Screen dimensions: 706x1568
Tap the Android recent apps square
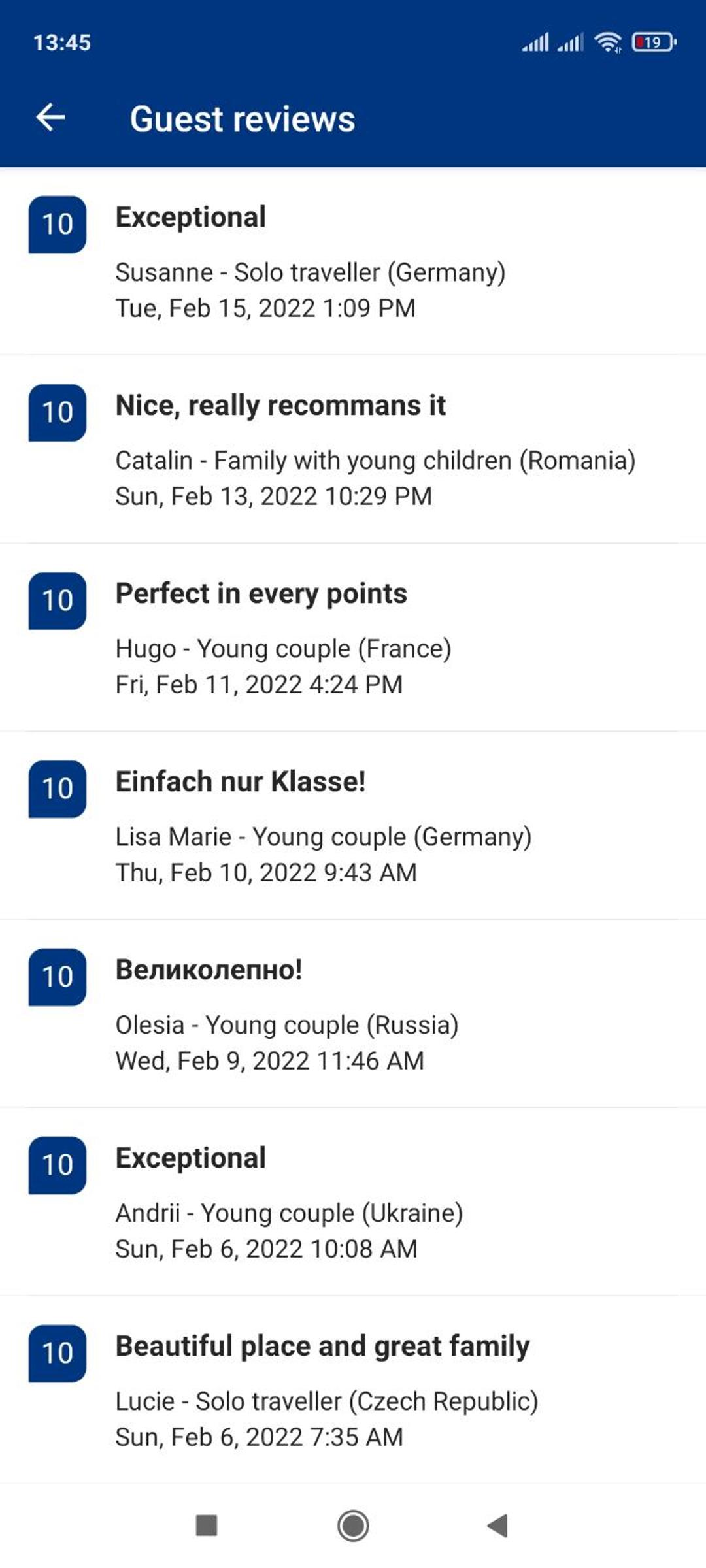click(x=207, y=1526)
